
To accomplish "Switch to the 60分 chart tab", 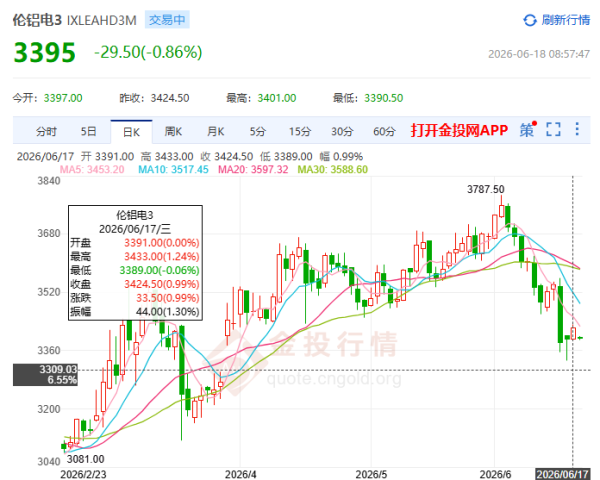I will [384, 132].
